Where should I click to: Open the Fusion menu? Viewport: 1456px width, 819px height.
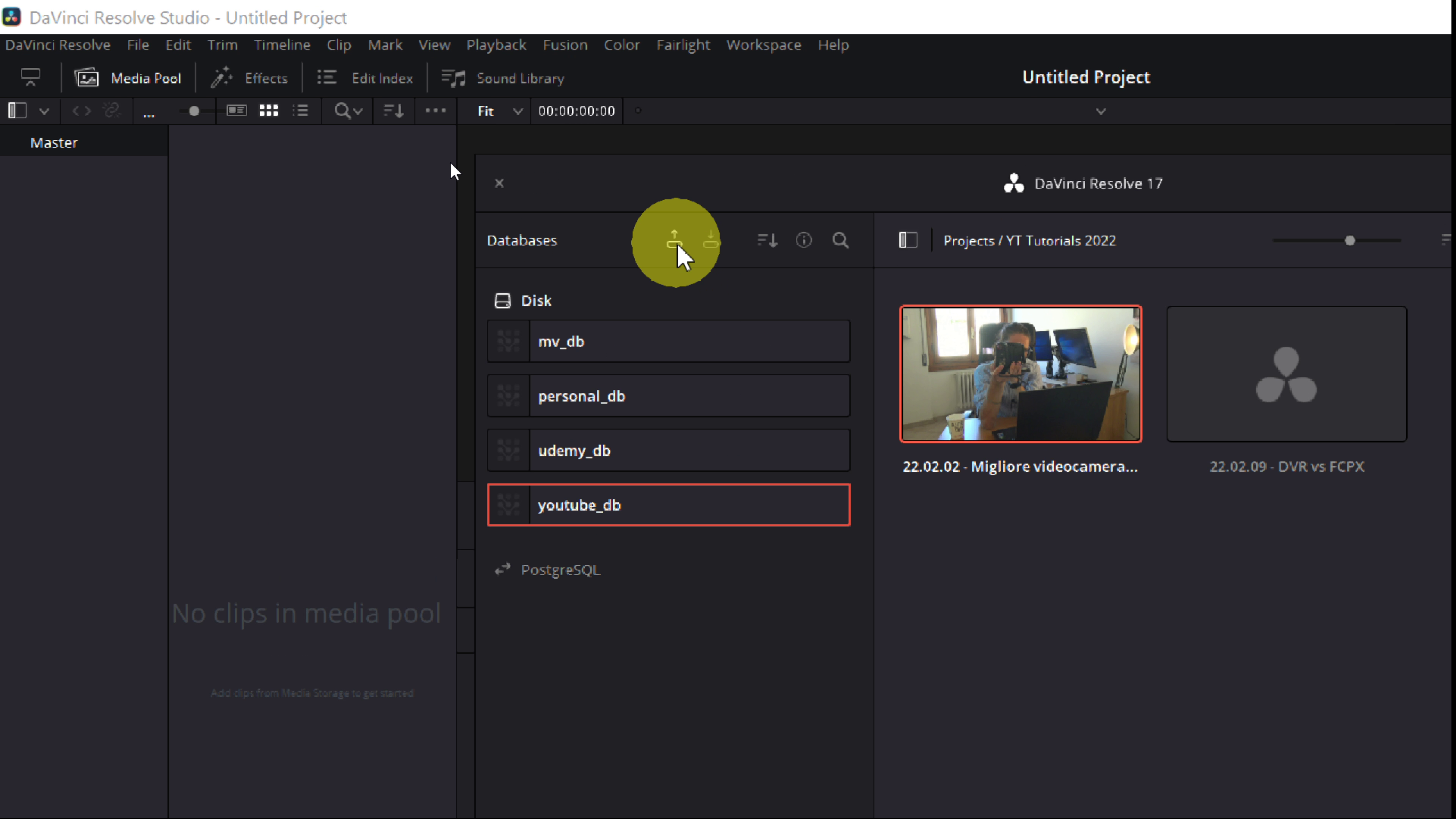click(x=565, y=45)
